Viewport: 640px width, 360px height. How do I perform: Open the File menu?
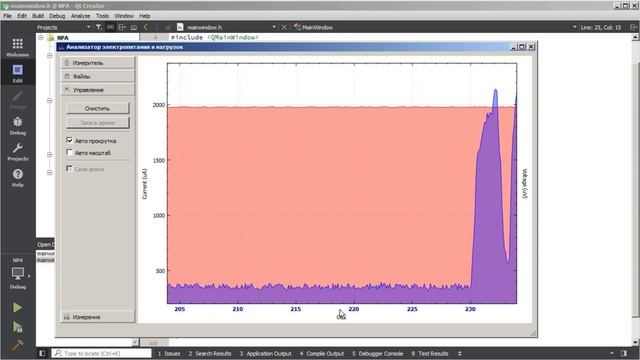(x=7, y=16)
